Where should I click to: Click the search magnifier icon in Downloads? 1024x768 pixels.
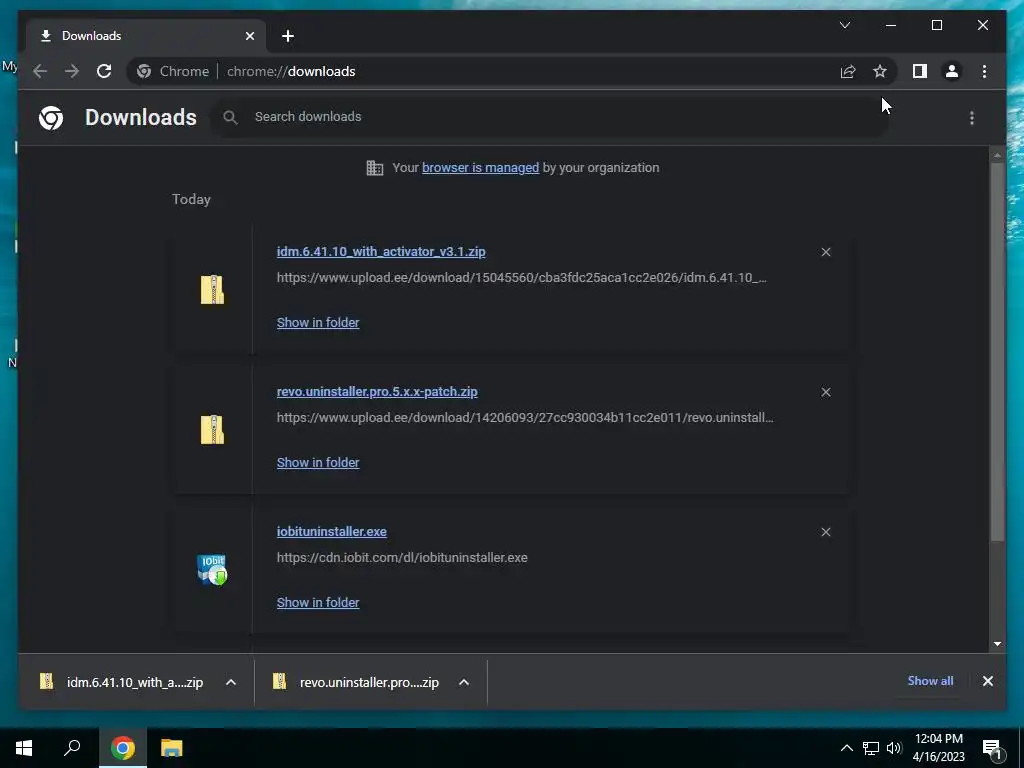tap(230, 118)
